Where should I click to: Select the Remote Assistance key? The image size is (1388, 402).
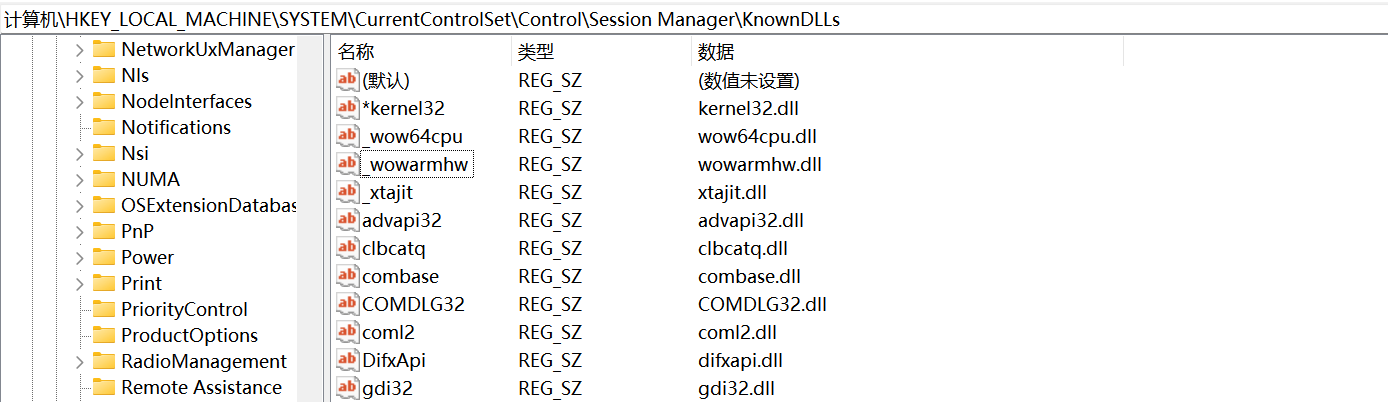point(201,387)
